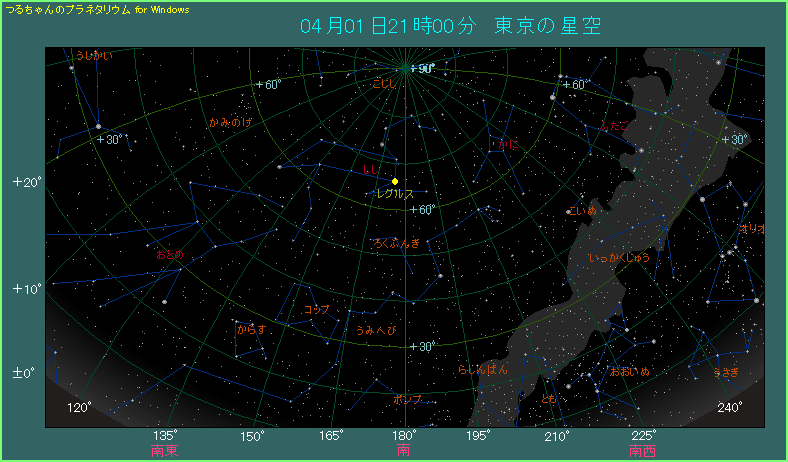
Task: Select the いっかくじゅう constellation label
Action: (620, 258)
